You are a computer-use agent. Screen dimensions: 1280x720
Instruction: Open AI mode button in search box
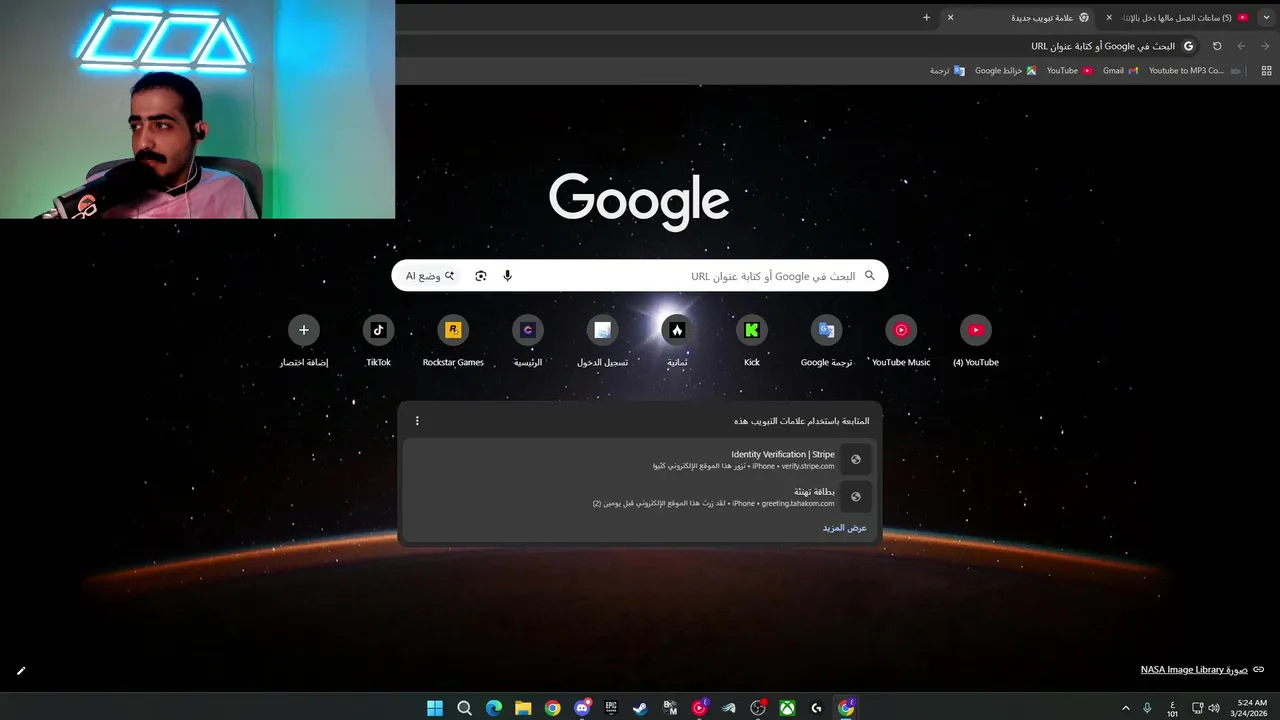(x=430, y=276)
